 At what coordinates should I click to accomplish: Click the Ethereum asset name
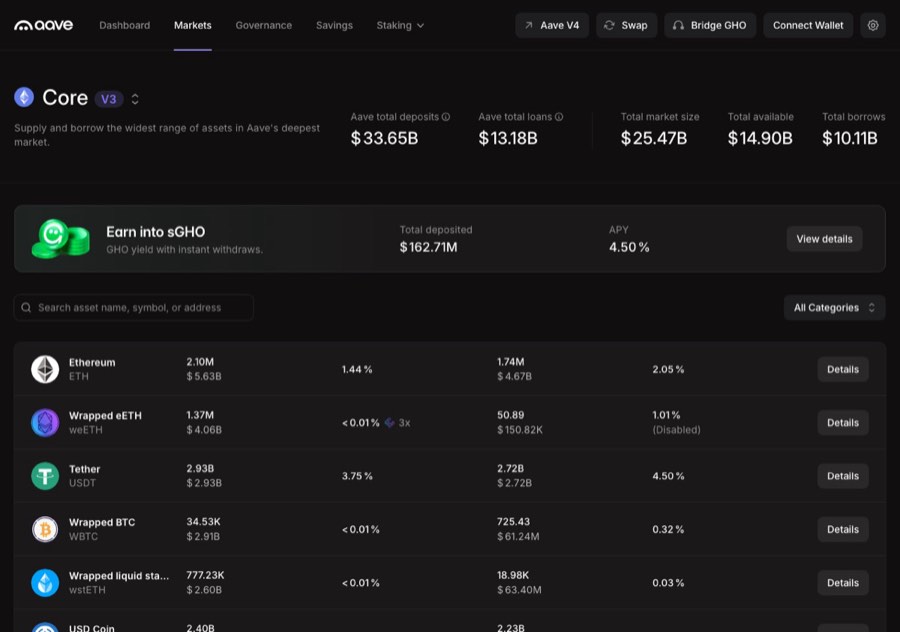pyautogui.click(x=92, y=362)
